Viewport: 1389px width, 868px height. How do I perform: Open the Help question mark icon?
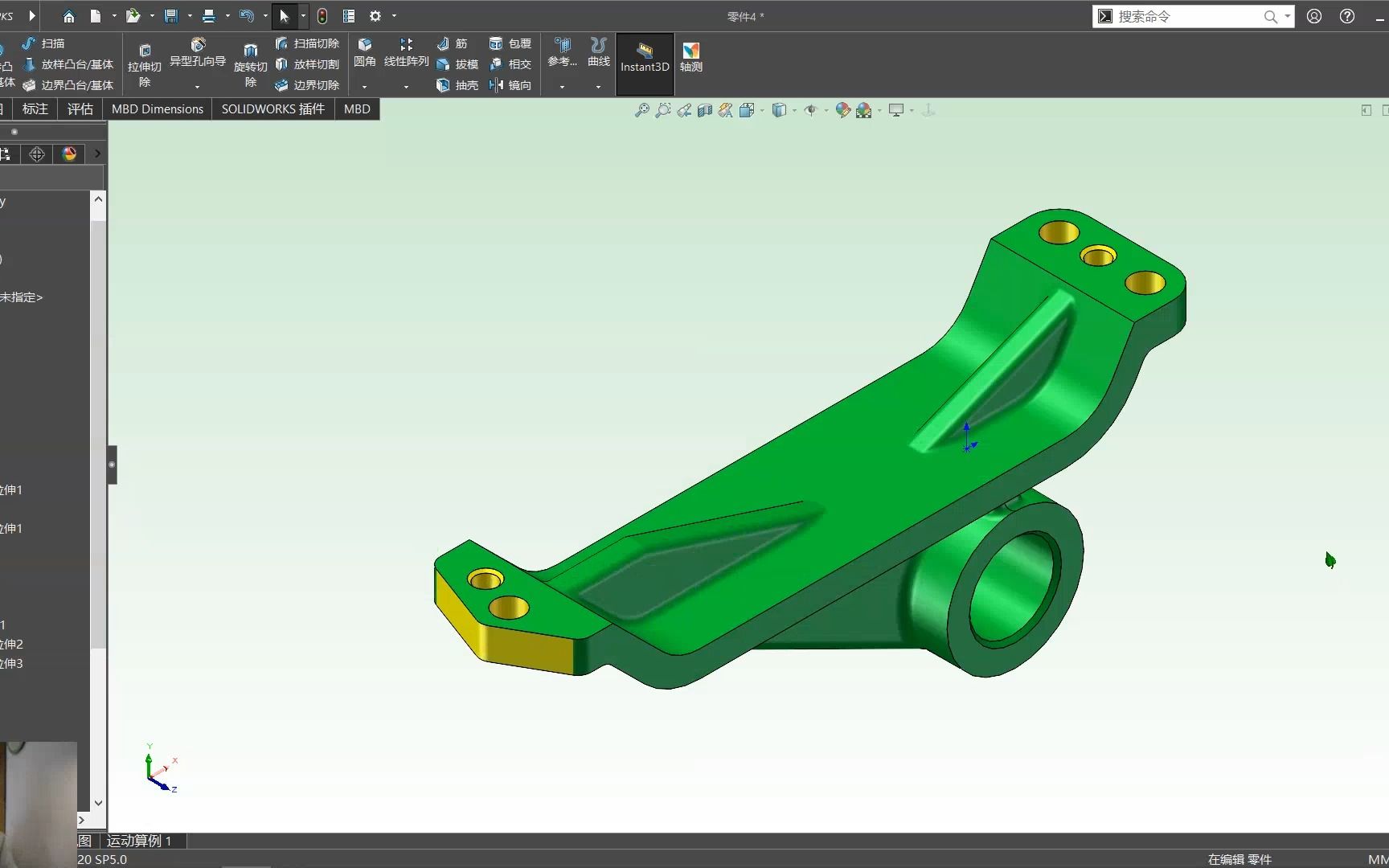click(1347, 16)
